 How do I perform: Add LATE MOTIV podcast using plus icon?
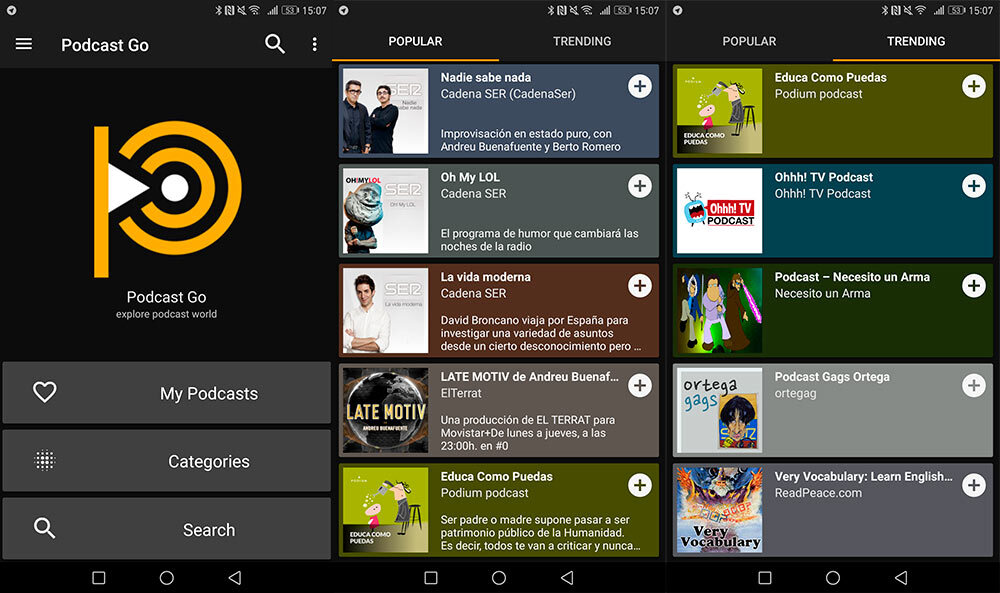tap(640, 386)
